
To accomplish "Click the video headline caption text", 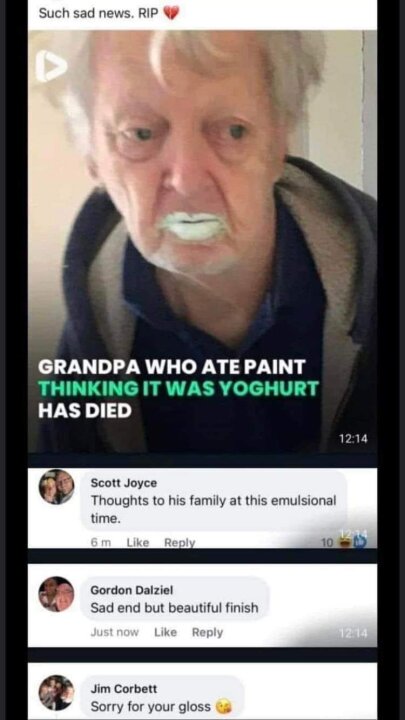I will (x=178, y=388).
